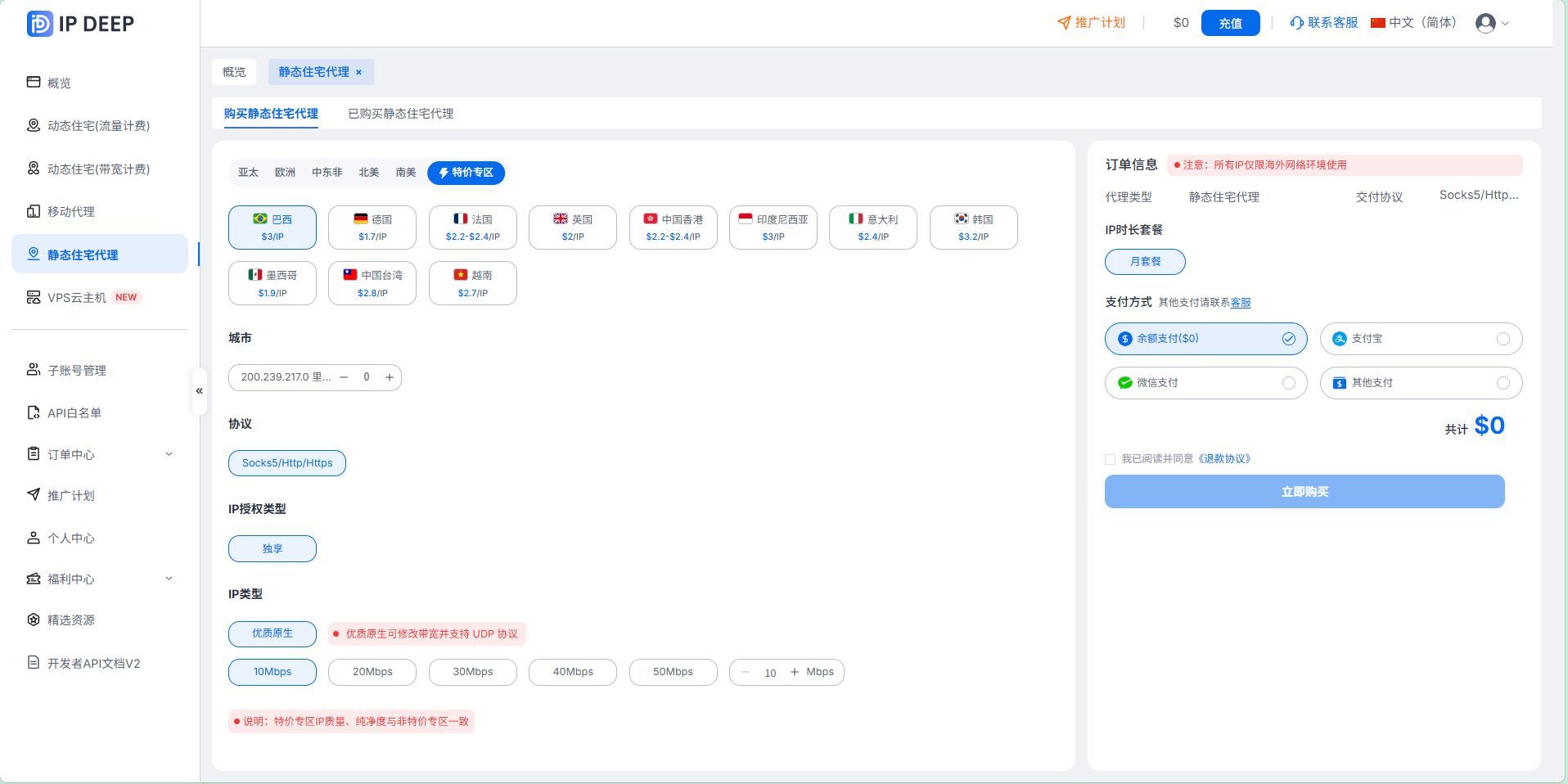Click the minus icon in the city quantity stepper

pyautogui.click(x=344, y=377)
